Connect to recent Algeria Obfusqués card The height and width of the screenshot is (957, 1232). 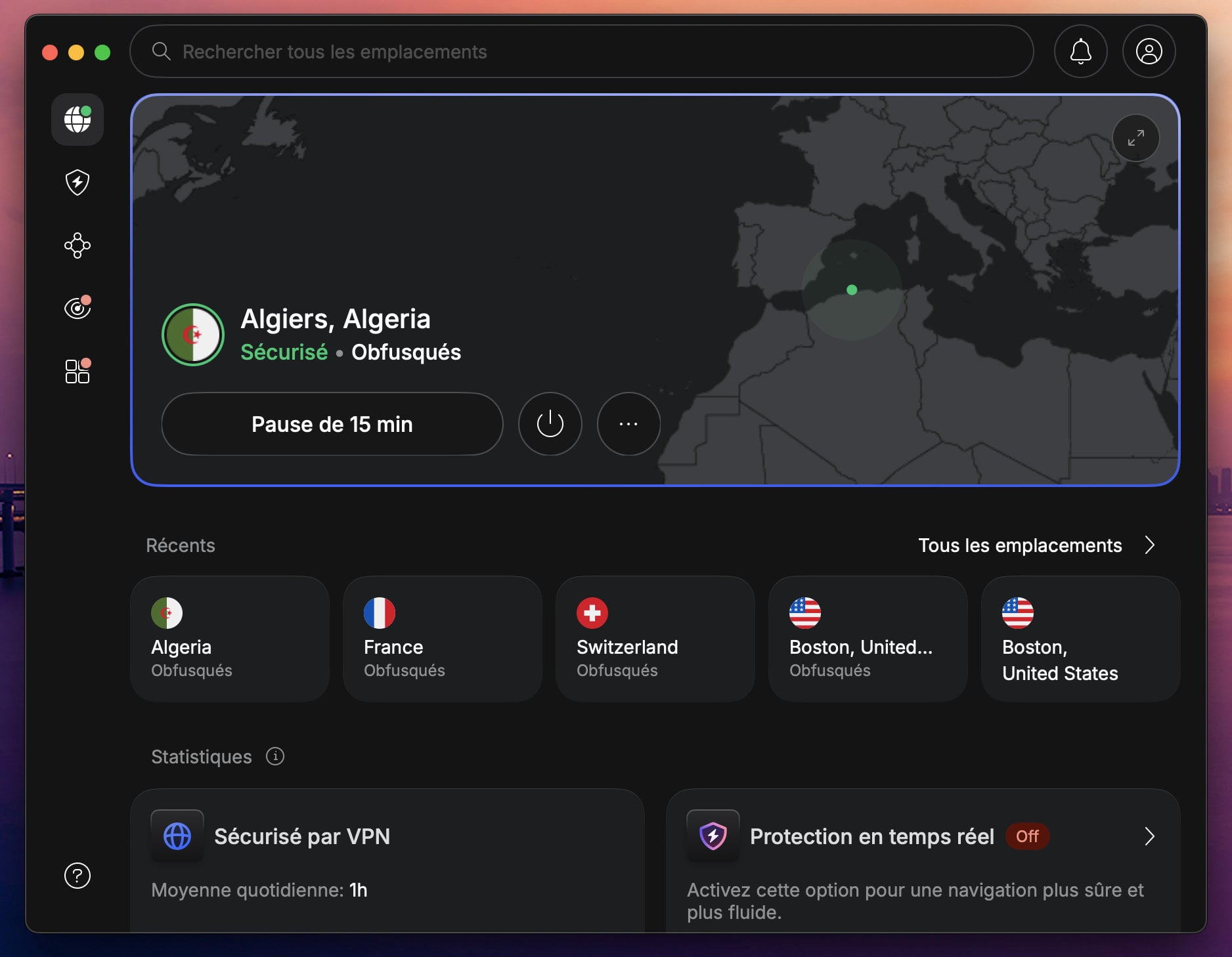point(230,639)
